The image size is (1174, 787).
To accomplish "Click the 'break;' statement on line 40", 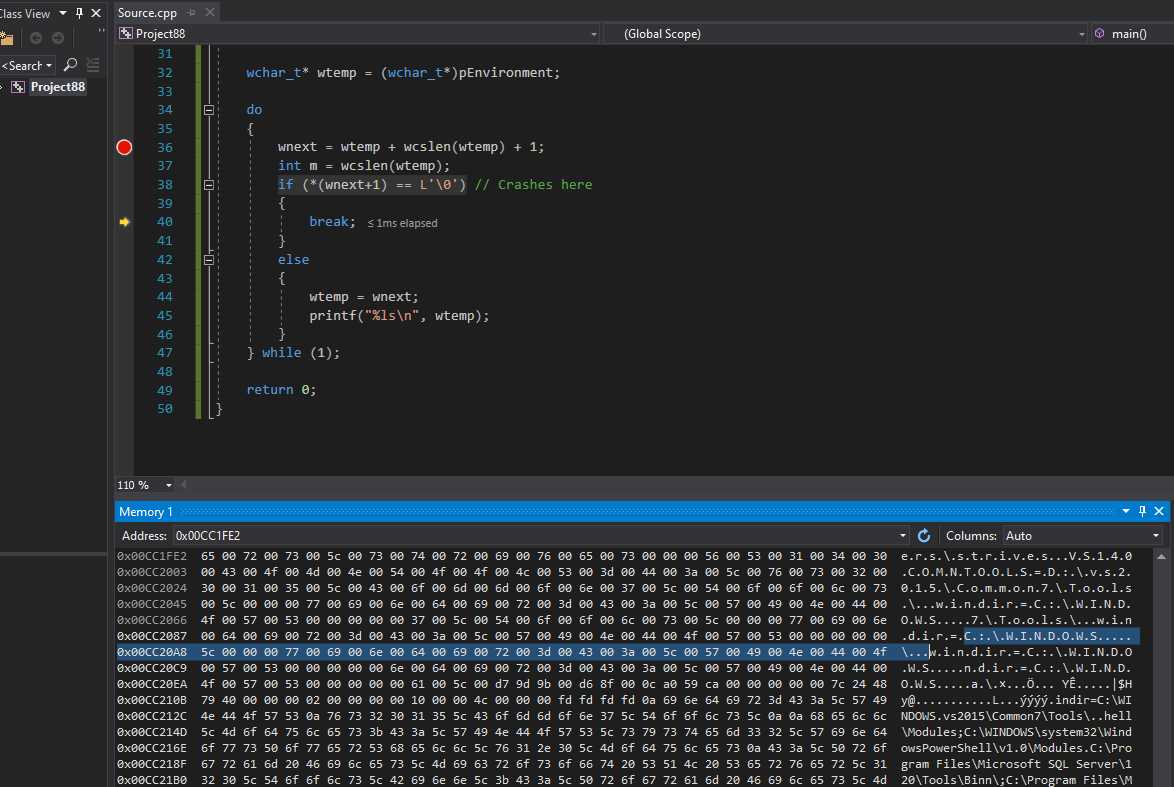I will 332,222.
